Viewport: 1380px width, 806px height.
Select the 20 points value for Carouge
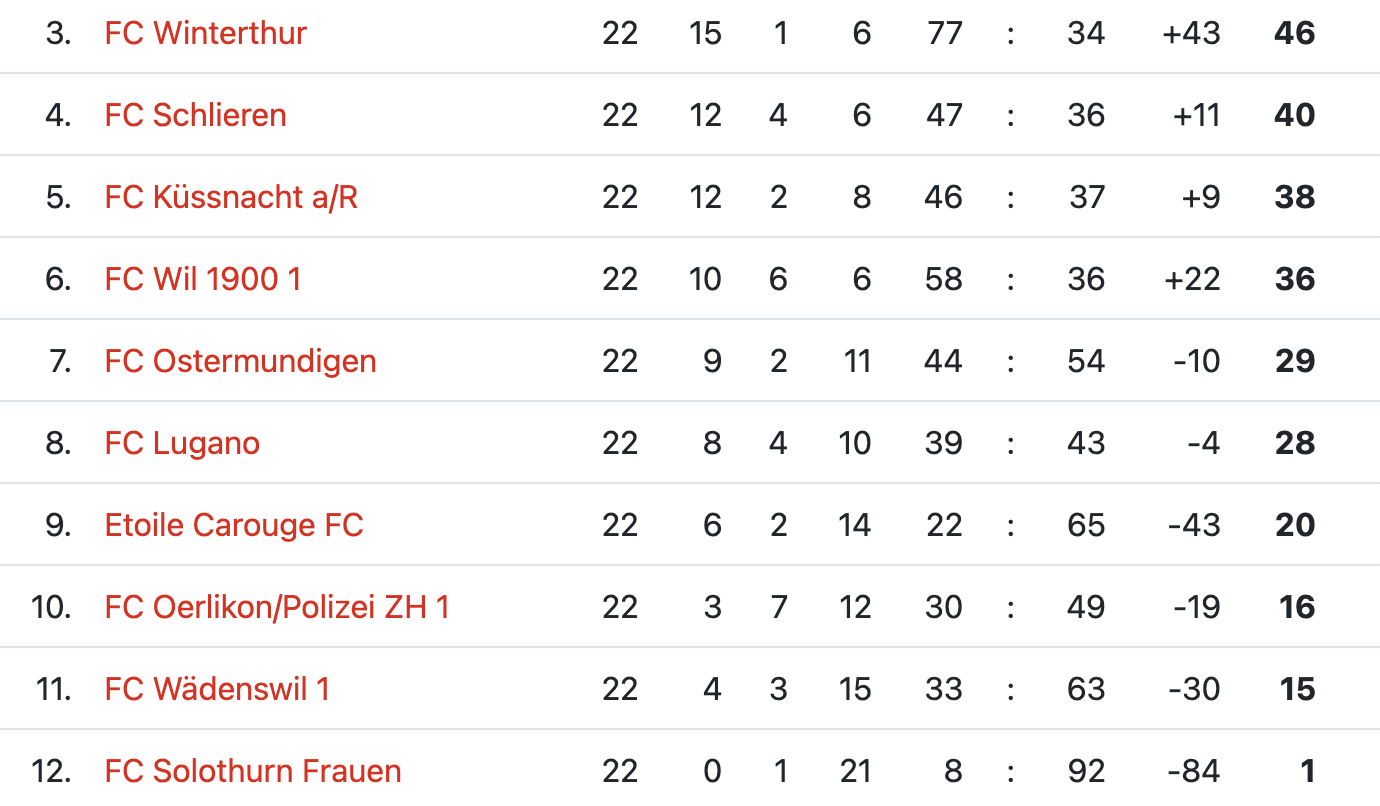(1294, 525)
